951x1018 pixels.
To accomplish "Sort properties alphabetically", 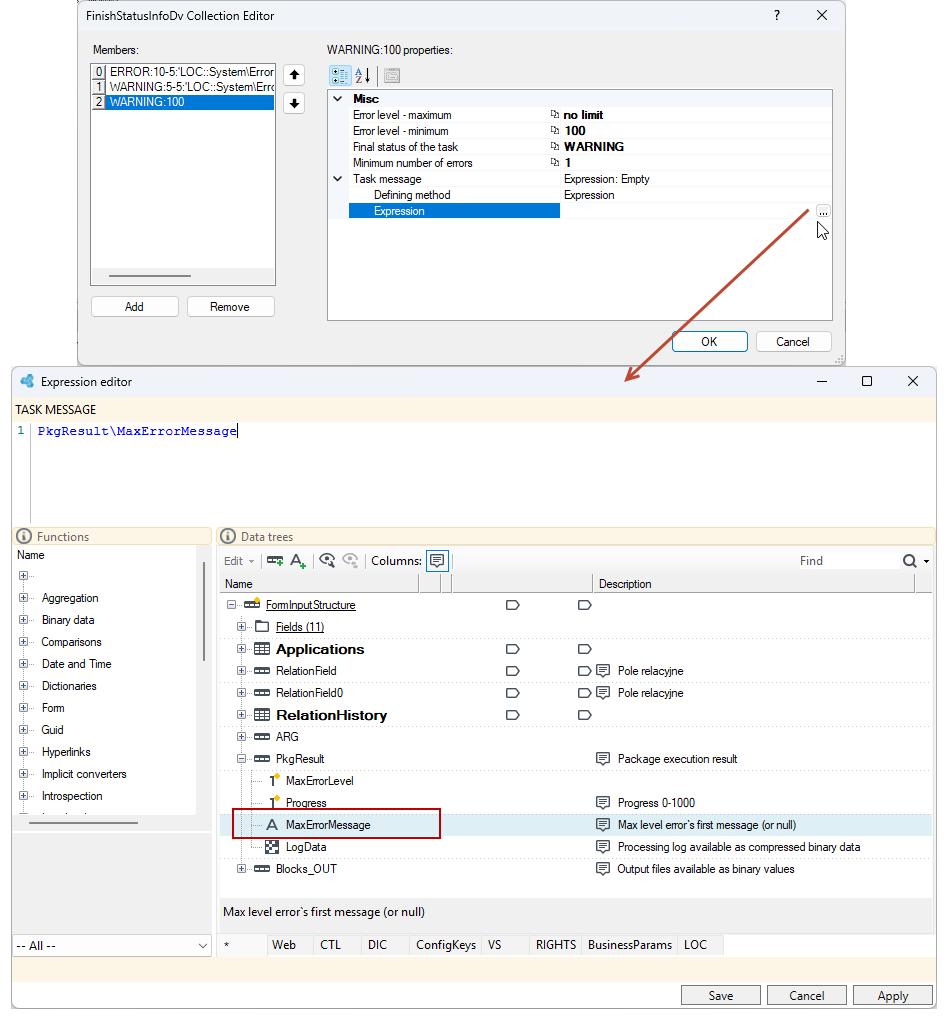I will tap(362, 75).
